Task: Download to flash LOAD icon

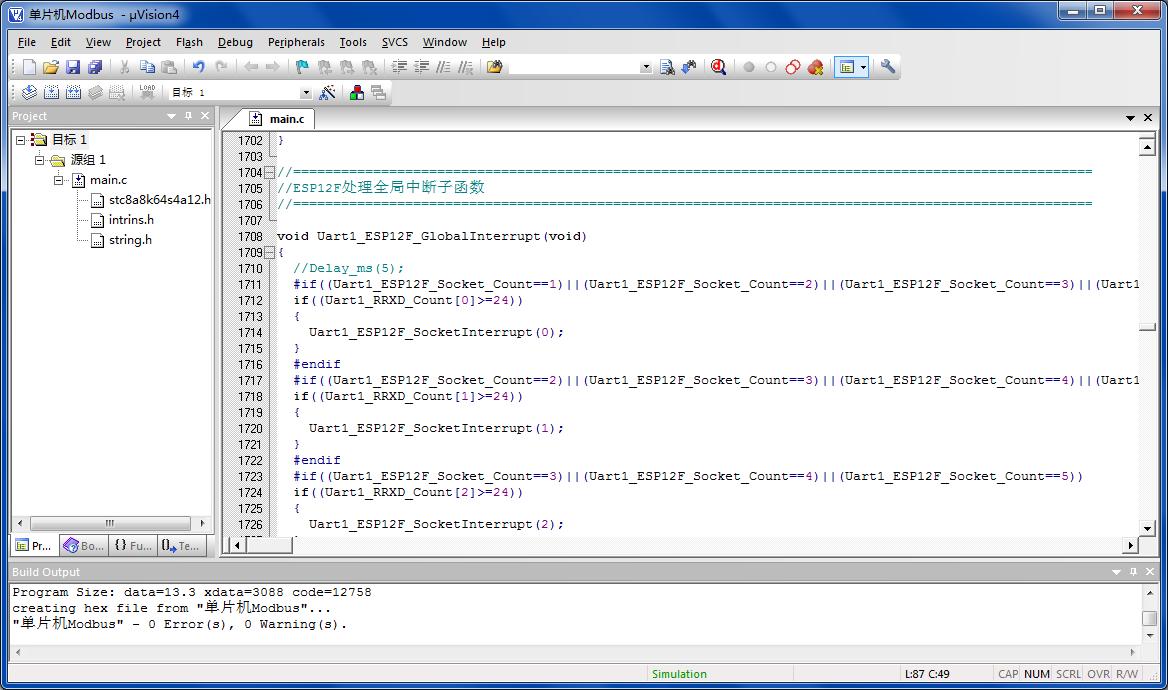Action: click(147, 92)
